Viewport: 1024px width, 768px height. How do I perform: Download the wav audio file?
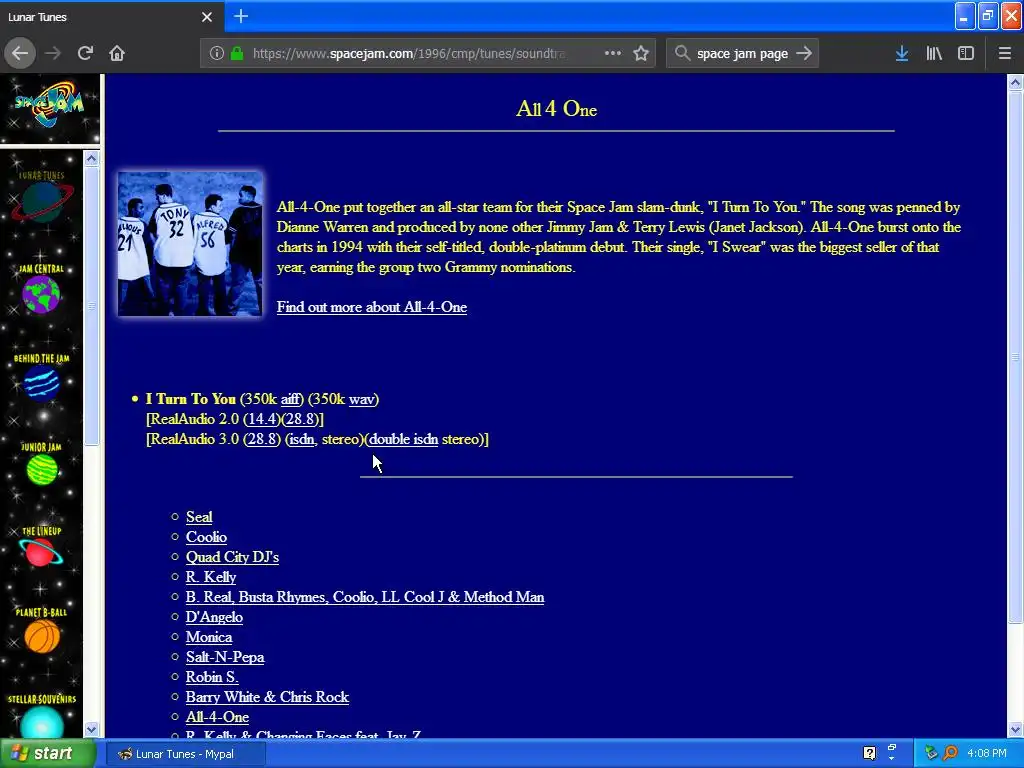[x=362, y=399]
